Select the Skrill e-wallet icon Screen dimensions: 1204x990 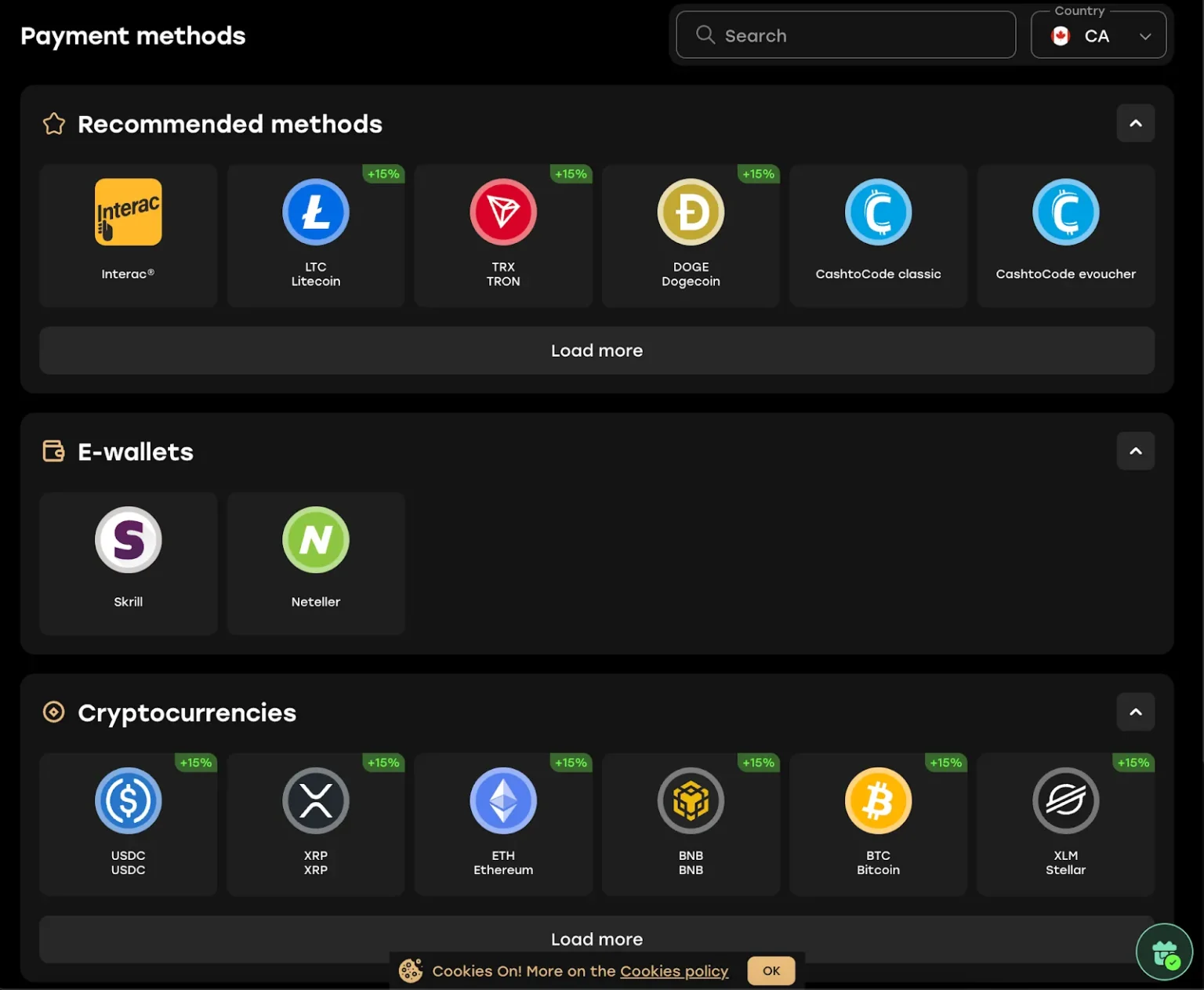coord(128,539)
